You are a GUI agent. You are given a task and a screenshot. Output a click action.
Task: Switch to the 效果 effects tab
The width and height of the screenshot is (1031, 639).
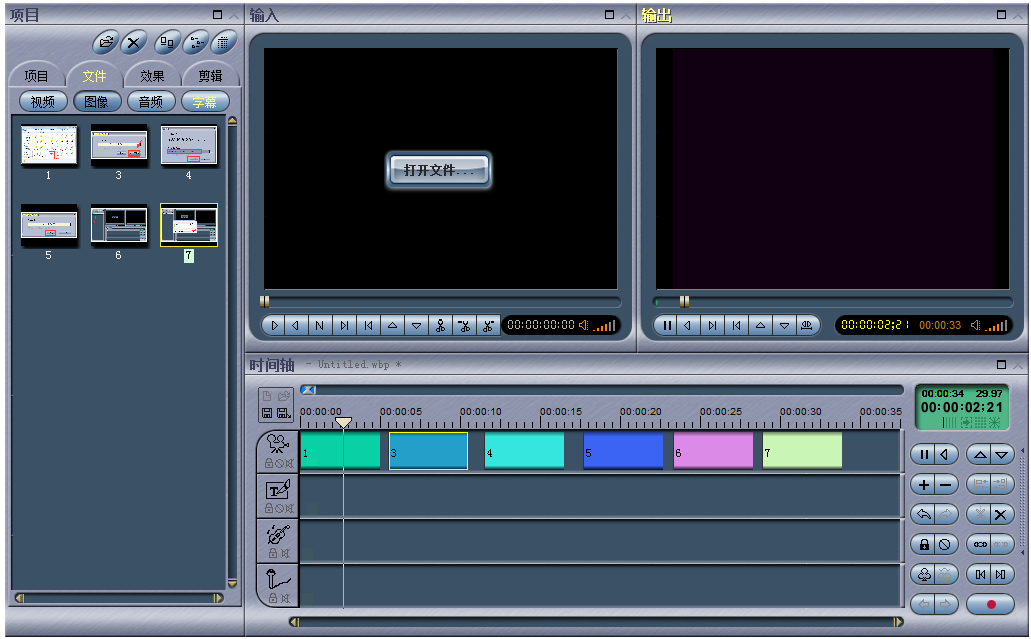coord(152,76)
